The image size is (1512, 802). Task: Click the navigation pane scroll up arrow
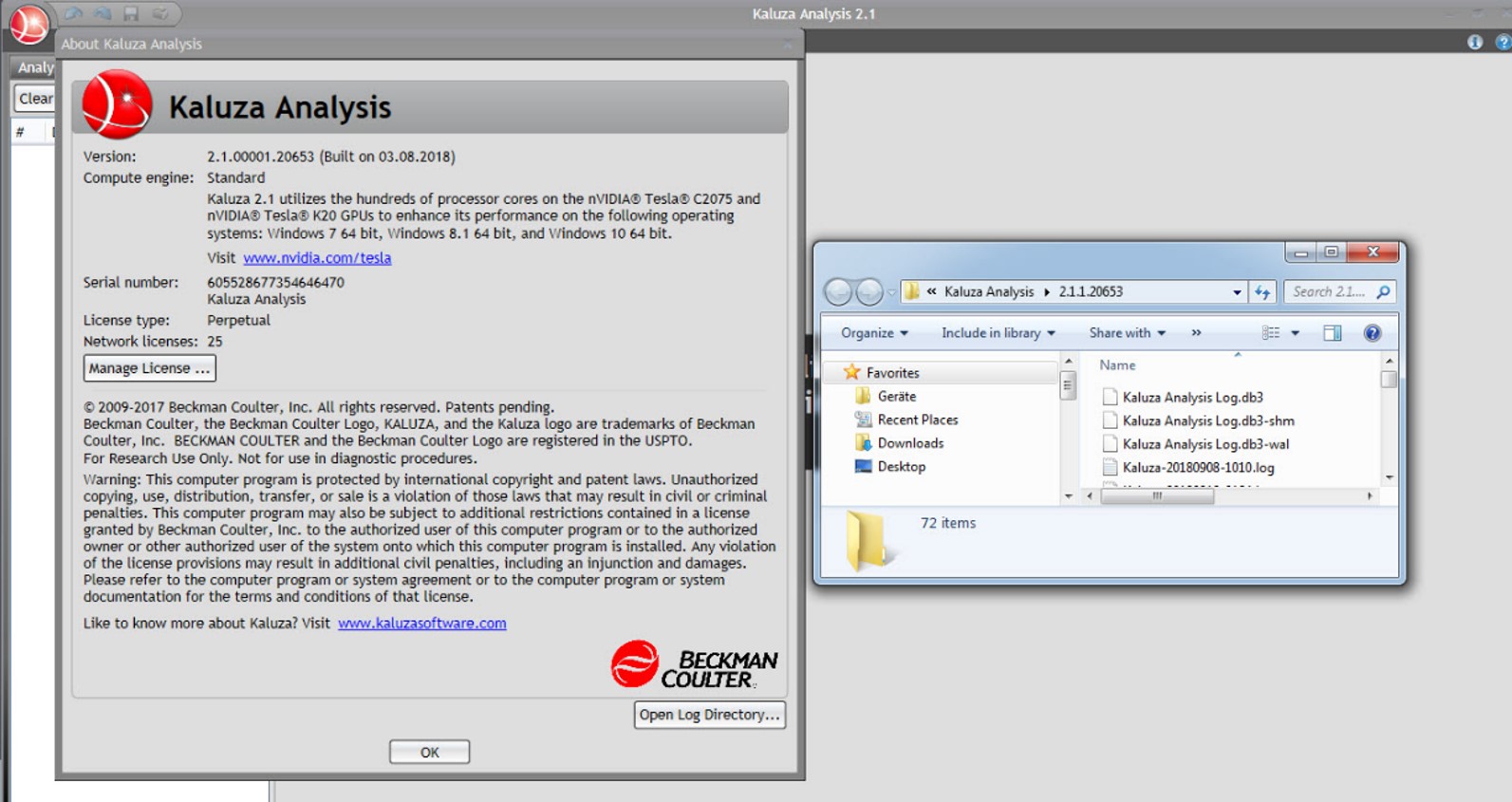click(x=1068, y=362)
